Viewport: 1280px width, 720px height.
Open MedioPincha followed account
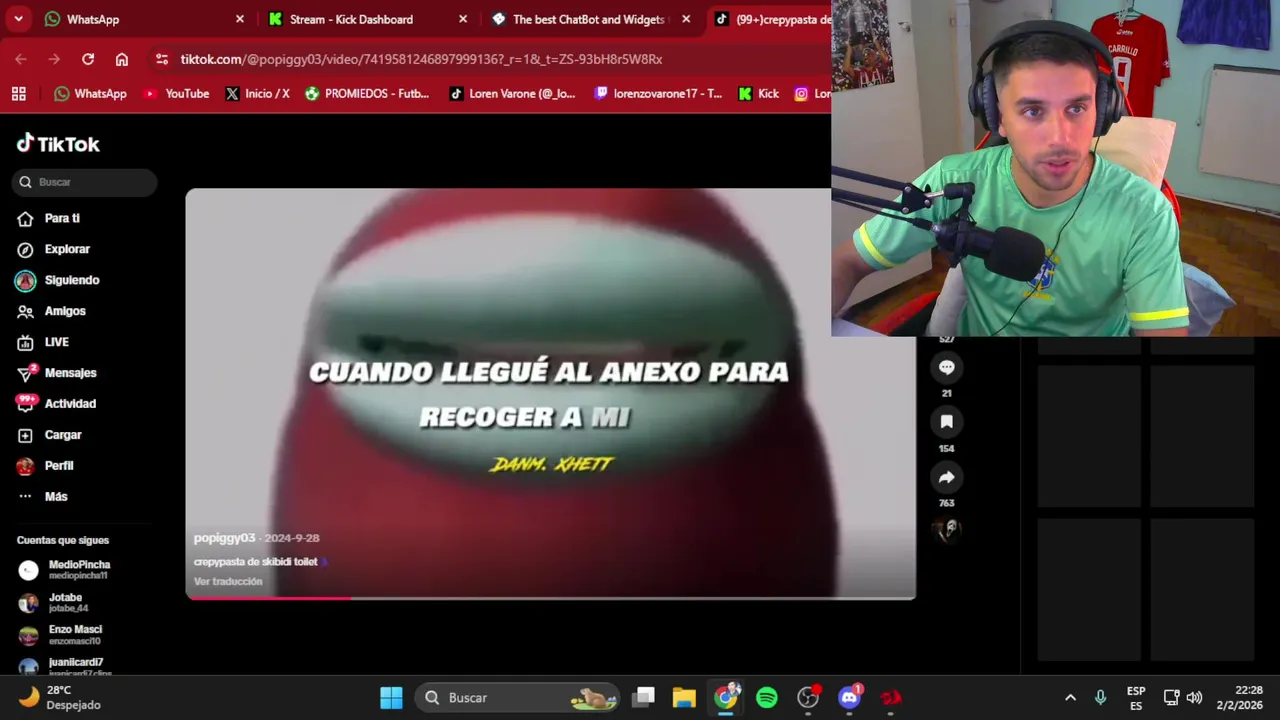[x=66, y=570]
